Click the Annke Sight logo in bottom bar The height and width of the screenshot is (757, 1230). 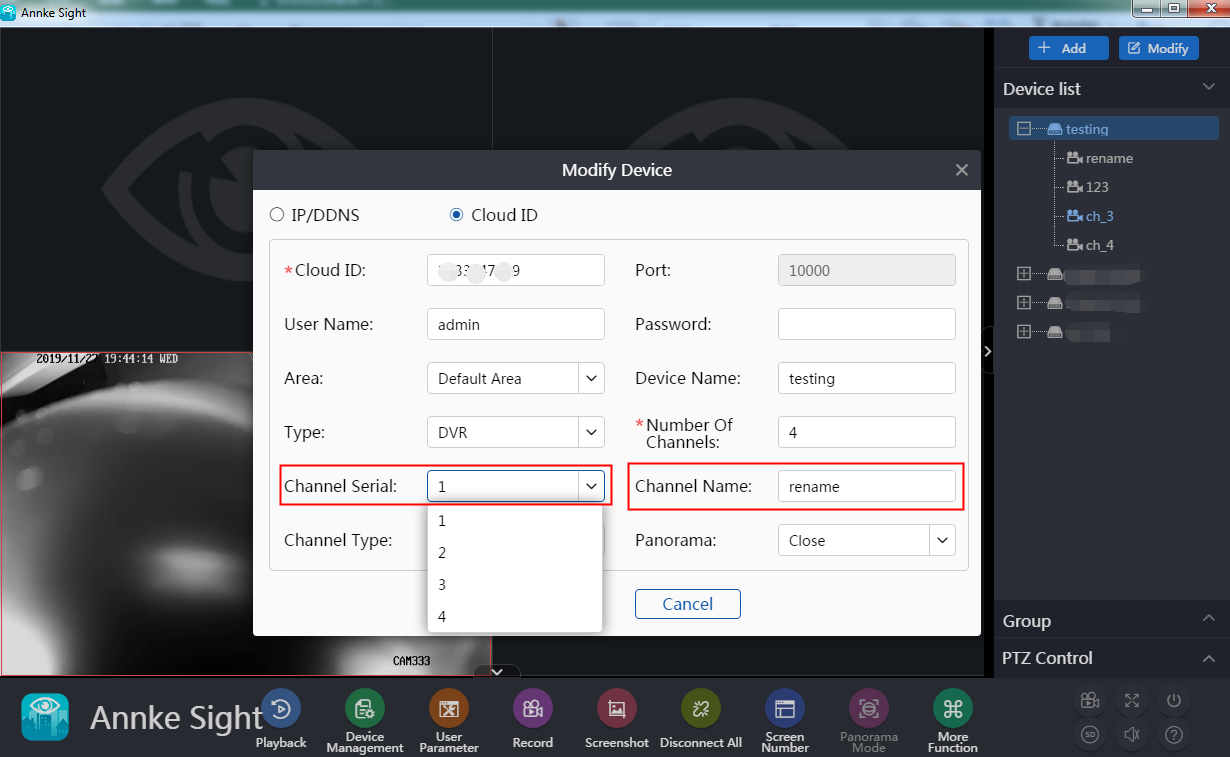click(45, 717)
